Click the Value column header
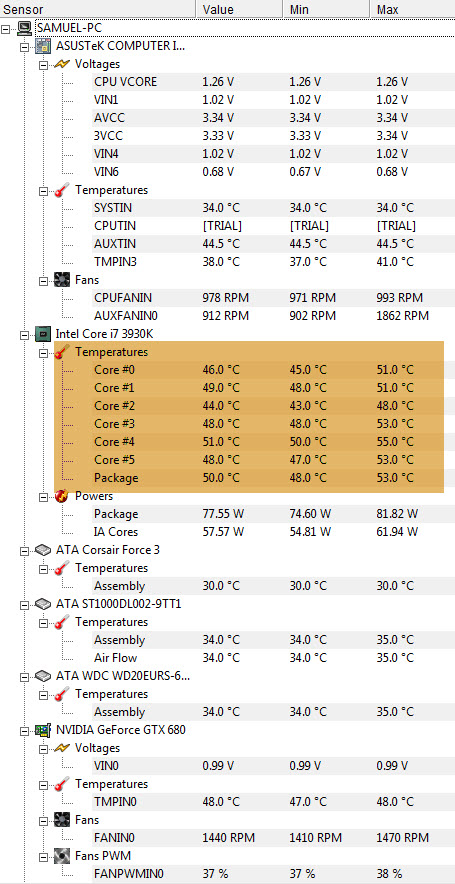Viewport: 455px width, 884px height. [x=239, y=9]
